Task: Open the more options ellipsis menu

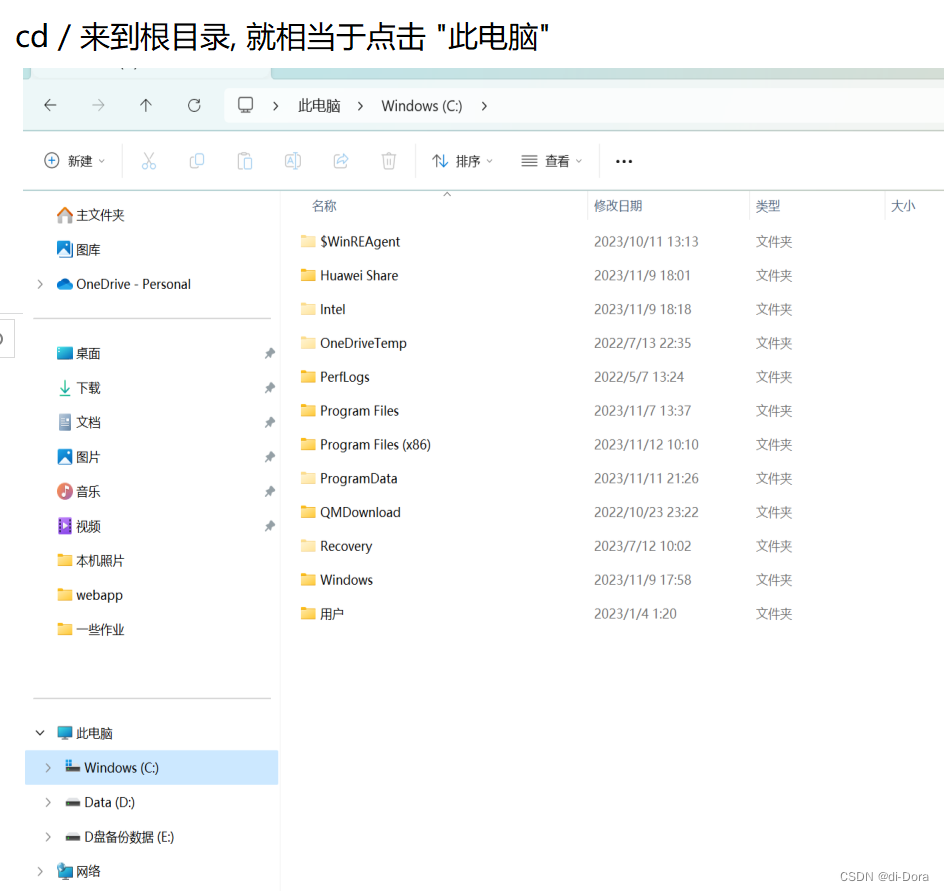Action: pyautogui.click(x=624, y=161)
